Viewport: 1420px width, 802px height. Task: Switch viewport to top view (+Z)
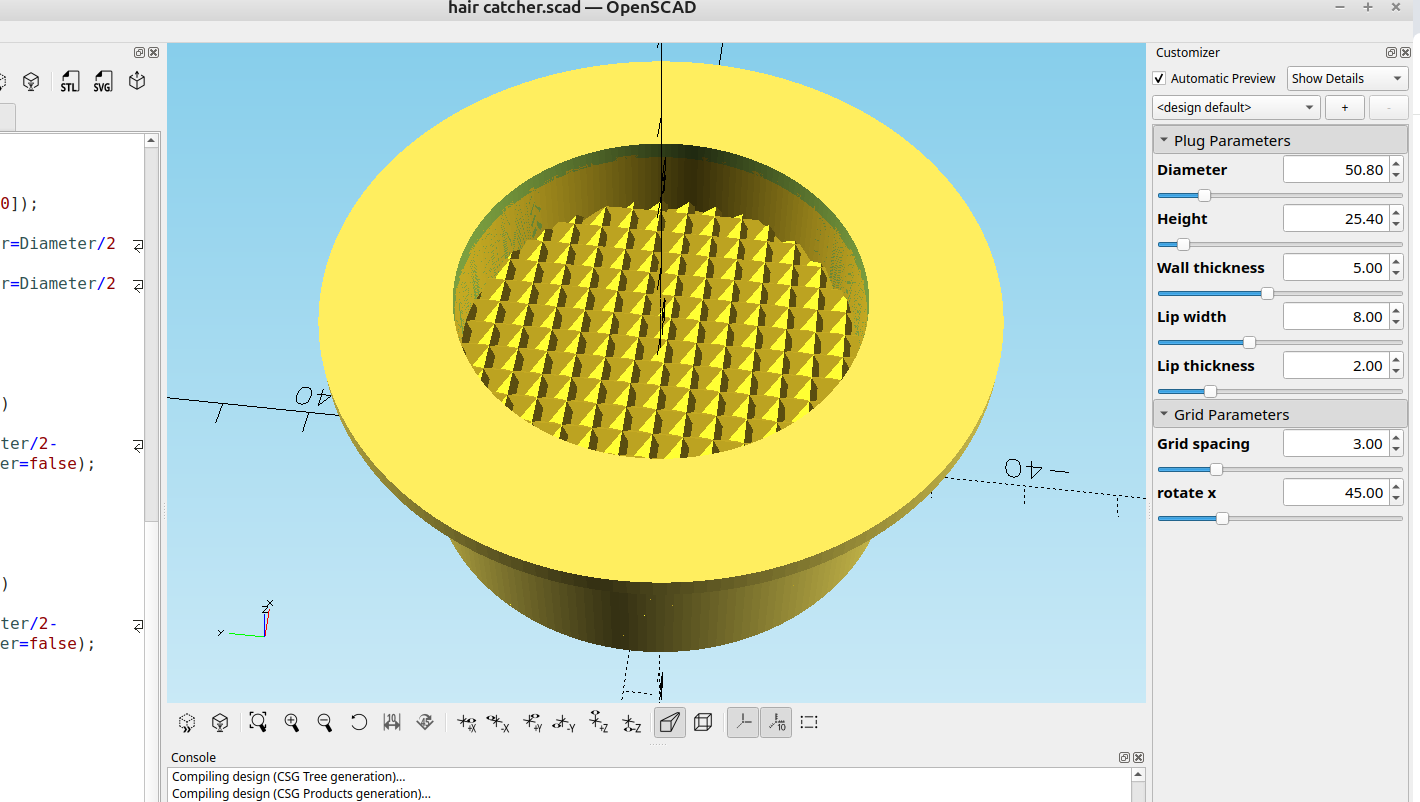tap(598, 722)
